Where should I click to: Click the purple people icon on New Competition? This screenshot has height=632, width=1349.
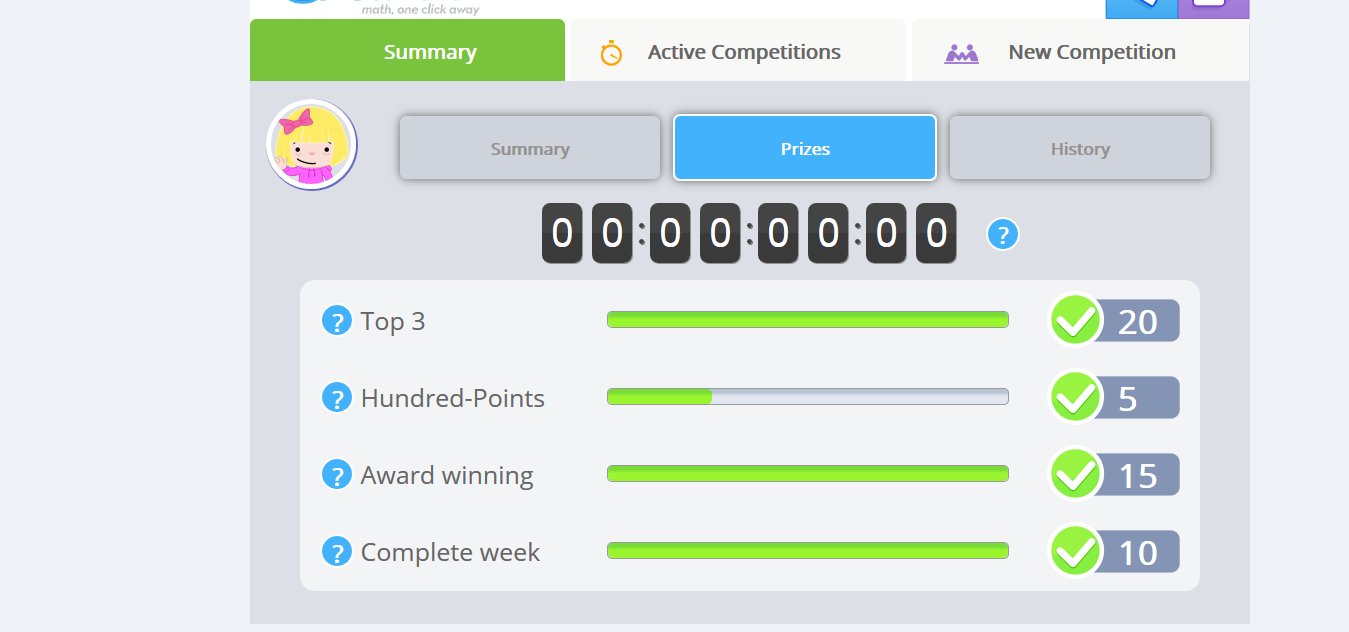pyautogui.click(x=961, y=53)
